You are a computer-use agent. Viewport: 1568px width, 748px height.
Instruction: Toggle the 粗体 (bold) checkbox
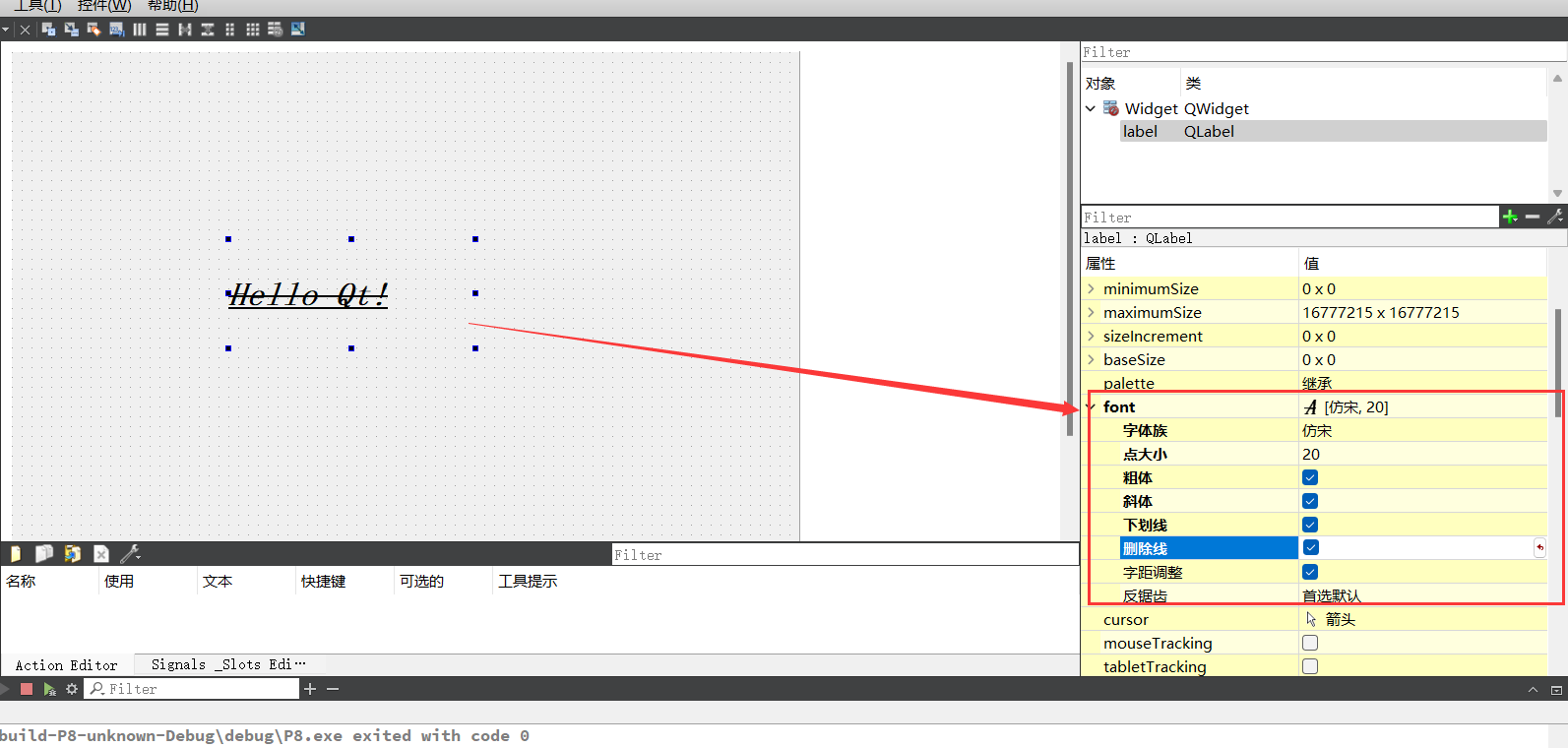[x=1310, y=477]
